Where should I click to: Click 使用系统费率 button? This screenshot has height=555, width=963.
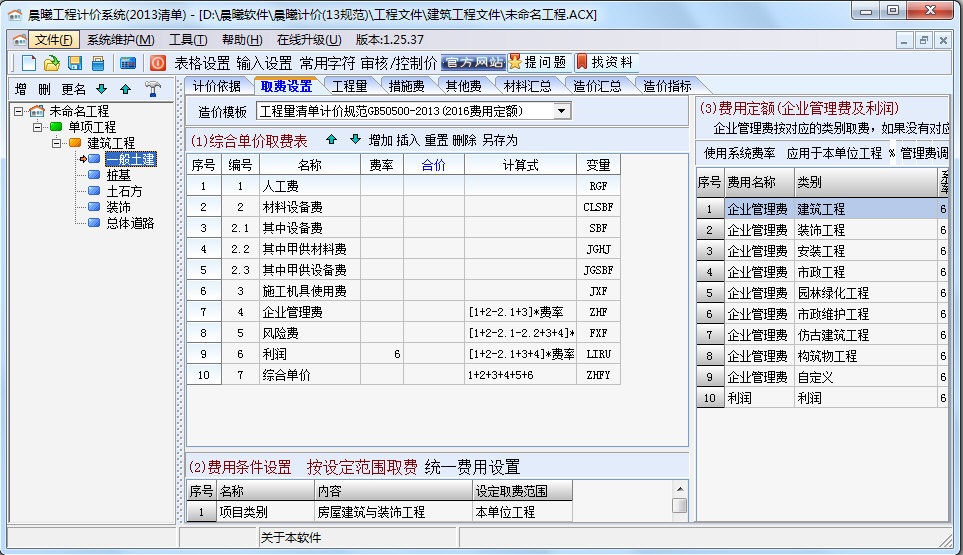coord(739,153)
